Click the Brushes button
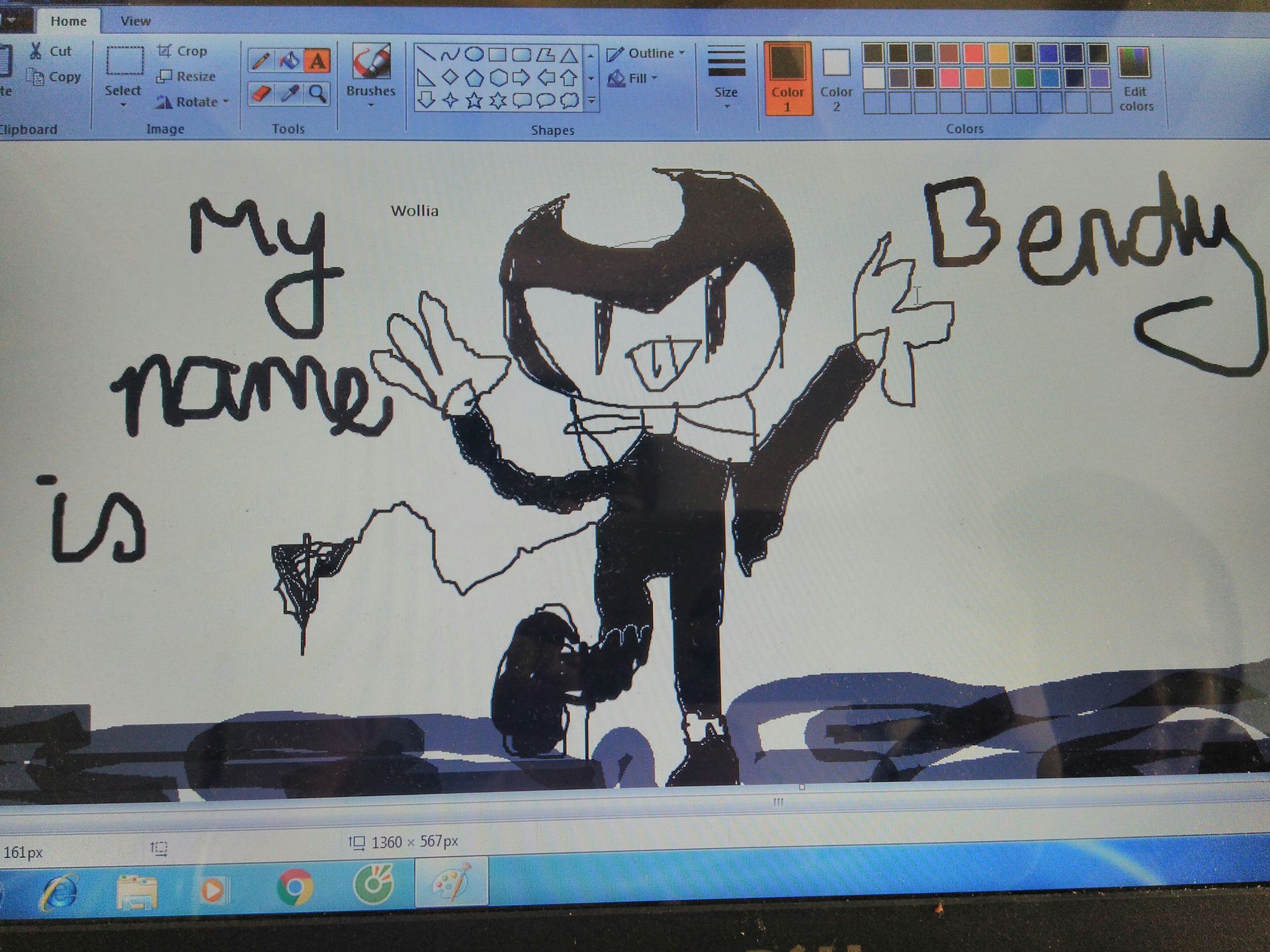 click(371, 69)
